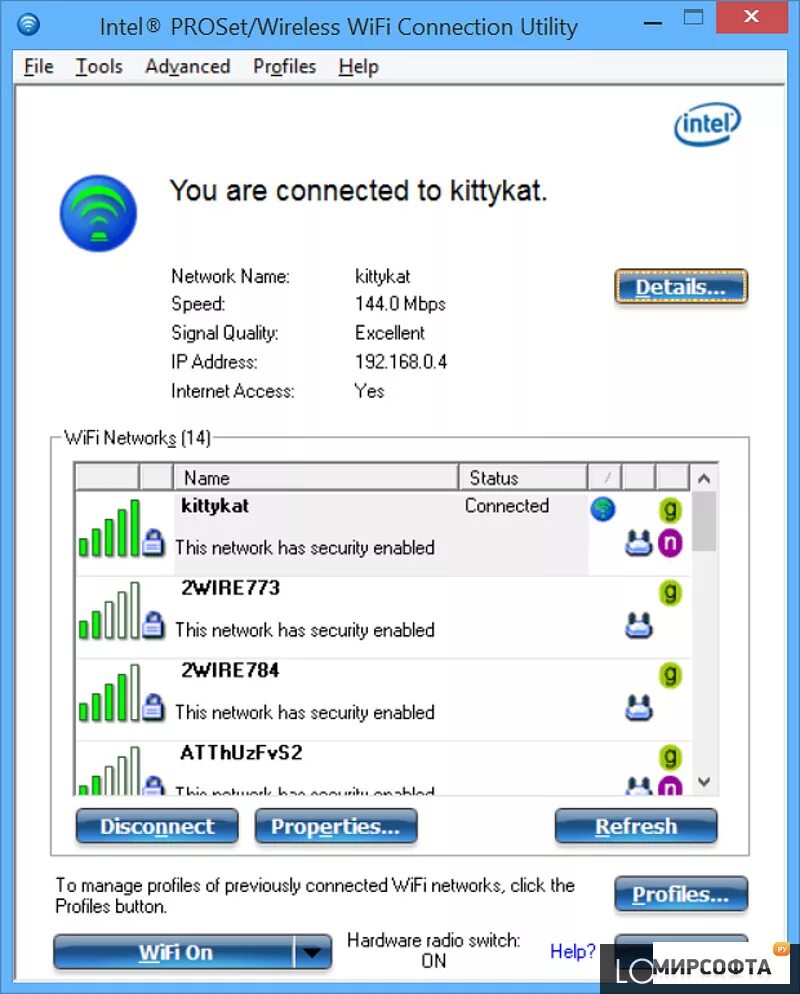Viewport: 800px width, 994px height.
Task: Click ATThUzFvS2 green g band icon
Action: click(x=670, y=757)
